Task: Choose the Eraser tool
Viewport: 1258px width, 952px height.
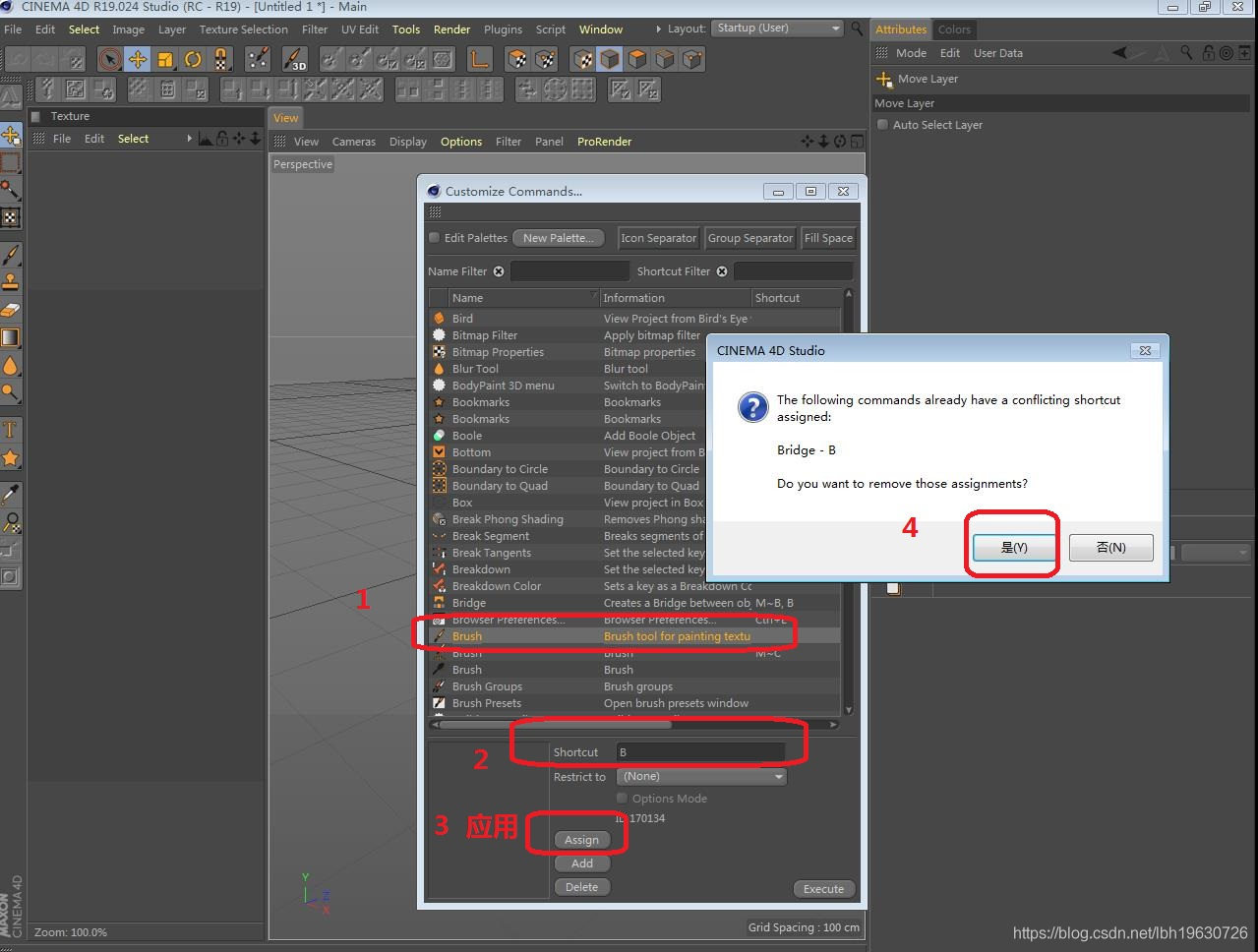Action: pos(10,310)
